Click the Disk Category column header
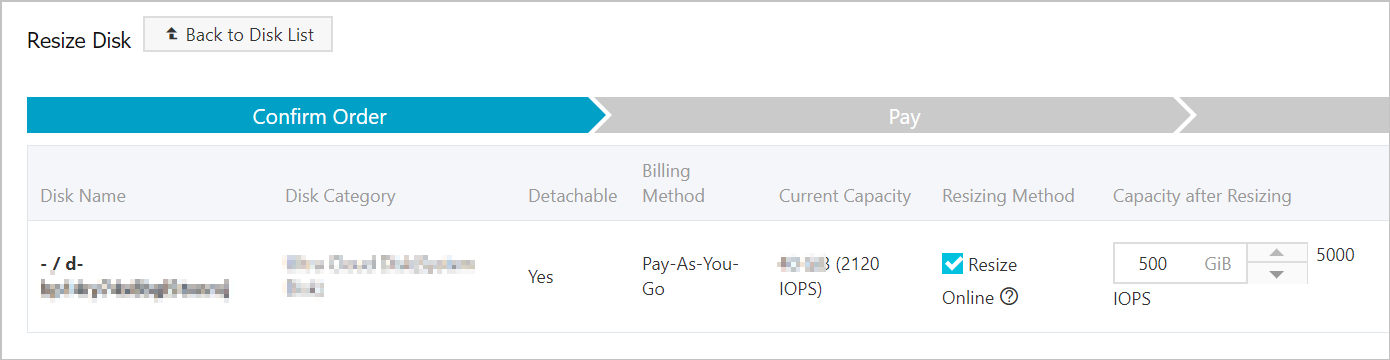This screenshot has height=360, width=1390. (x=340, y=196)
